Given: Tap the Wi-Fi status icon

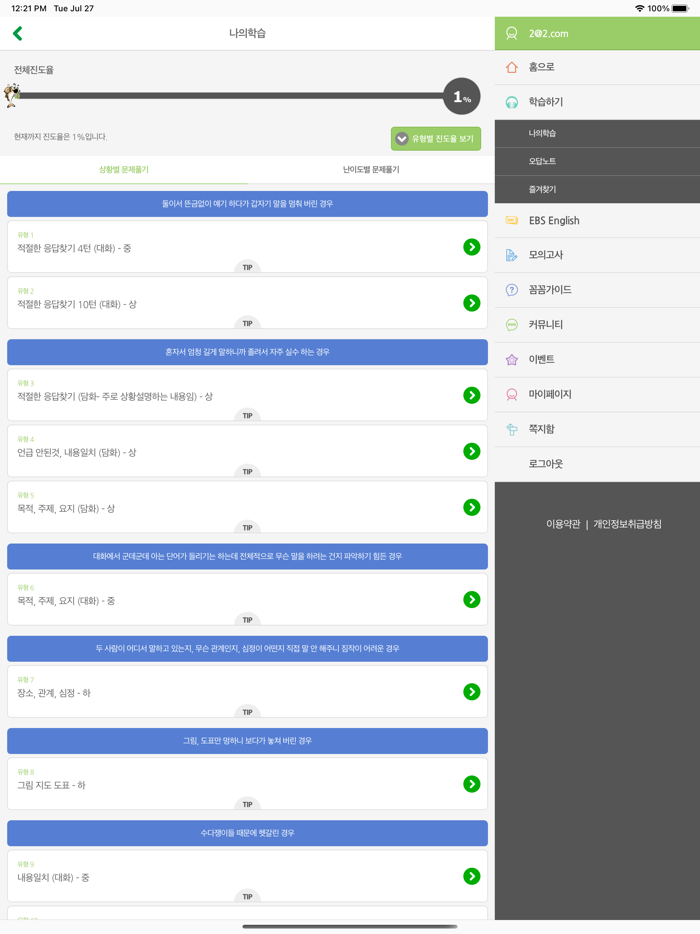Looking at the screenshot, I should point(640,8).
